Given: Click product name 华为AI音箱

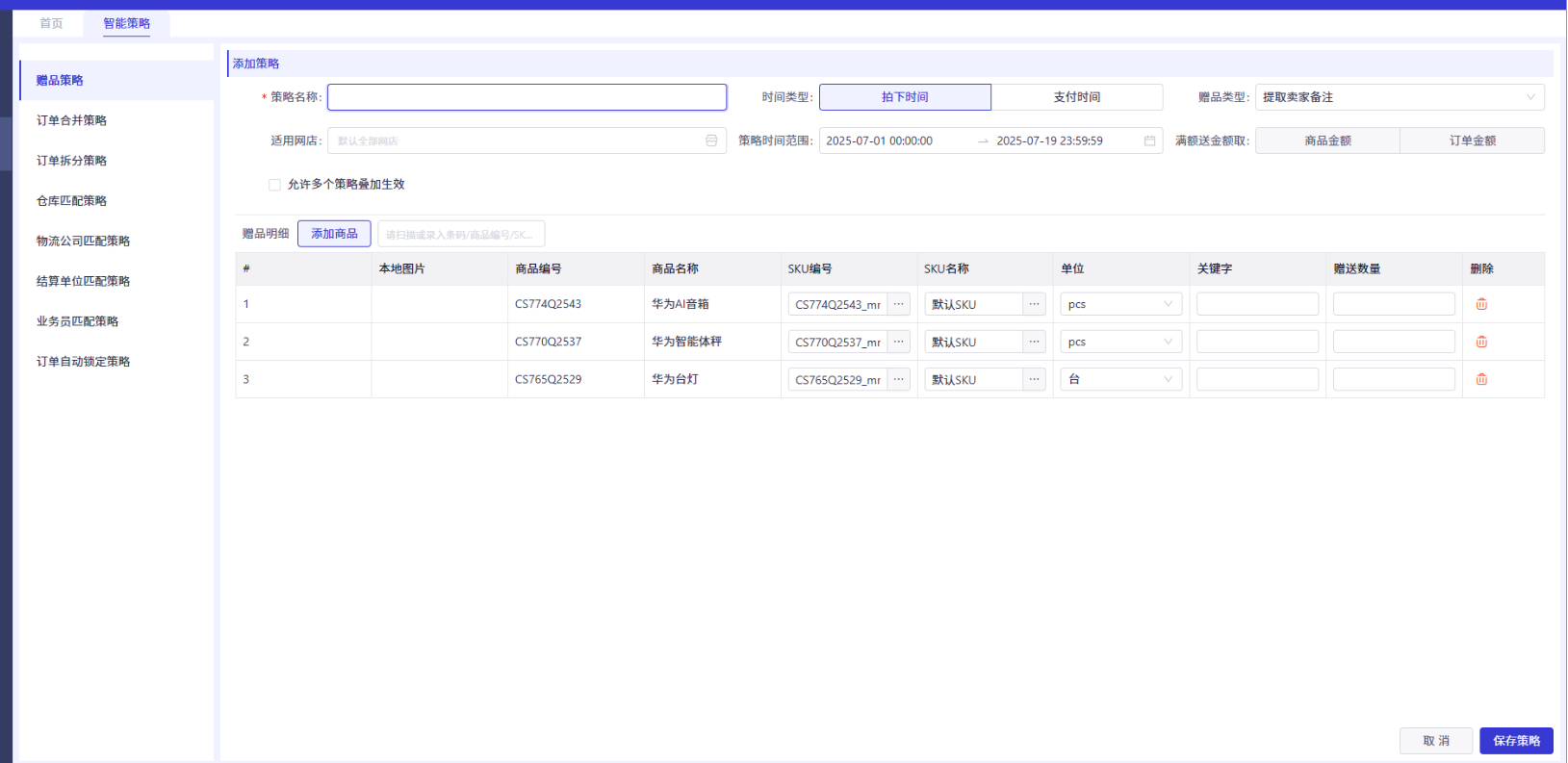Looking at the screenshot, I should pos(681,304).
